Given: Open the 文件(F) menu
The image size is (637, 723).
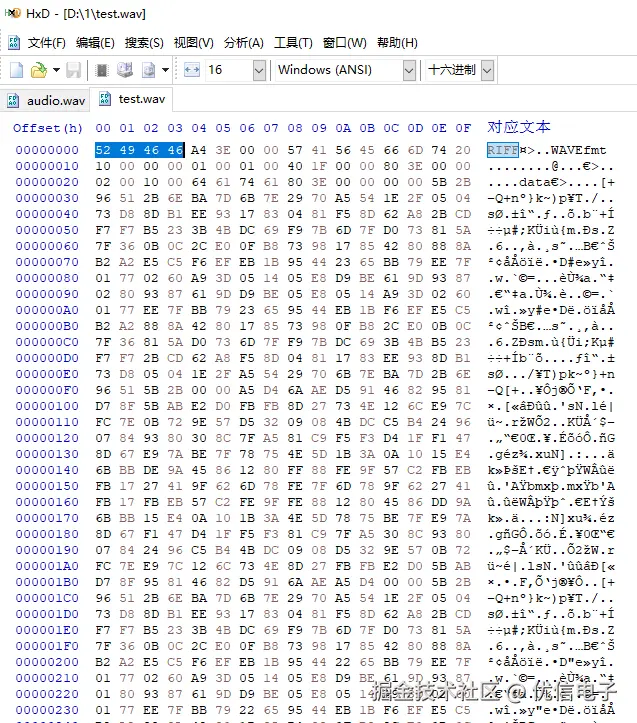Looking at the screenshot, I should [x=47, y=43].
